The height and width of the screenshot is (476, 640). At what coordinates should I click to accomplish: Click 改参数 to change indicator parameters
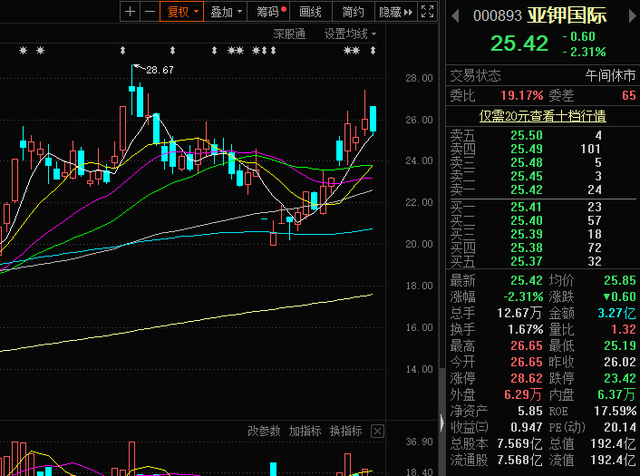point(264,431)
